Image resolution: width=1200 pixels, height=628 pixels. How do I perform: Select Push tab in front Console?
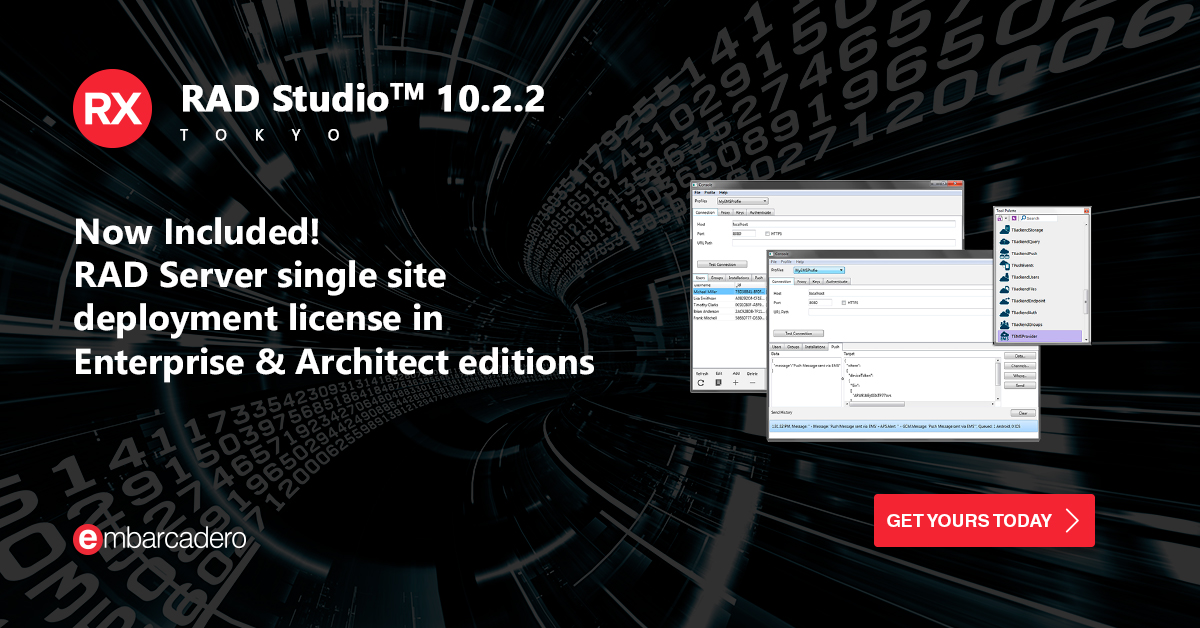(x=835, y=347)
